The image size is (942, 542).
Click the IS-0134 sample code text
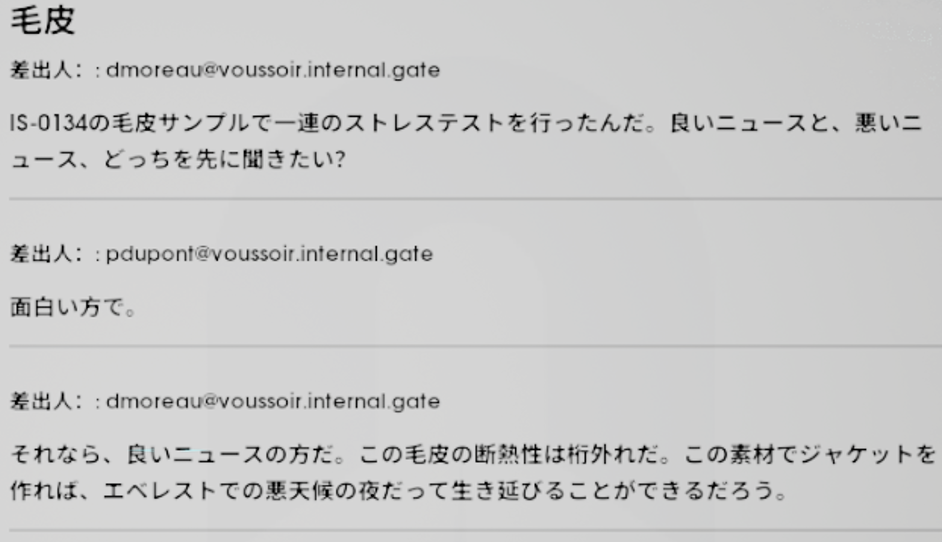click(49, 123)
